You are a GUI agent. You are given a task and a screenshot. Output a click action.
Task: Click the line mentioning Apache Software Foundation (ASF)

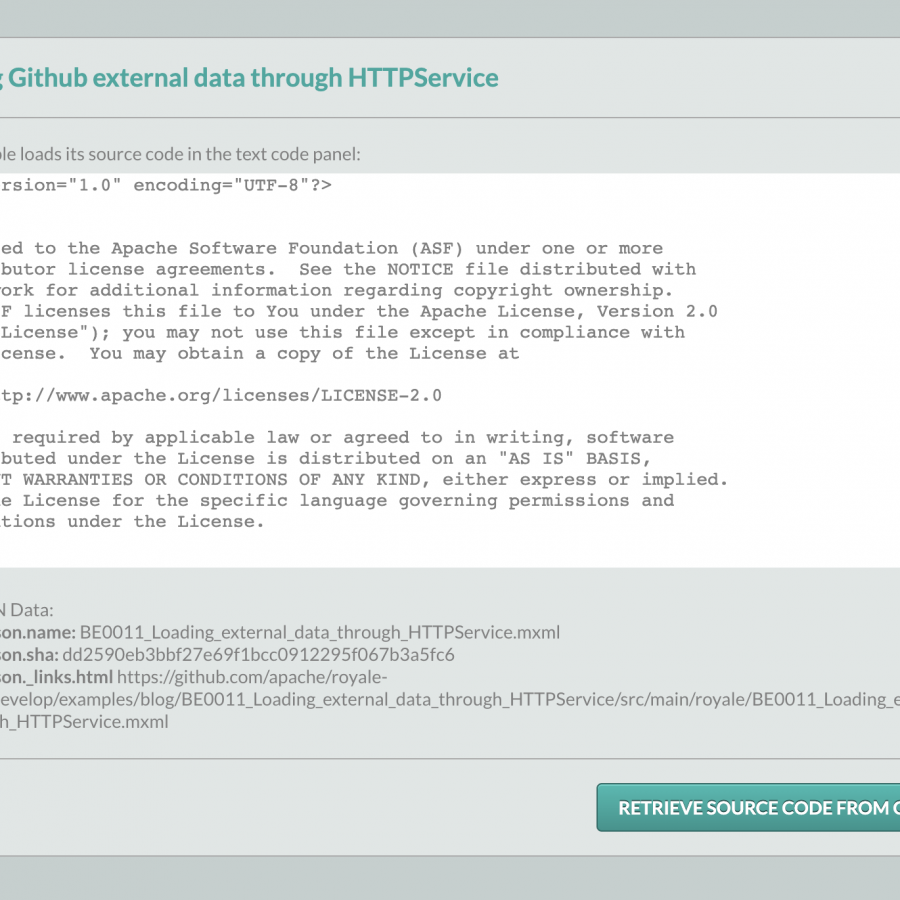(330, 248)
